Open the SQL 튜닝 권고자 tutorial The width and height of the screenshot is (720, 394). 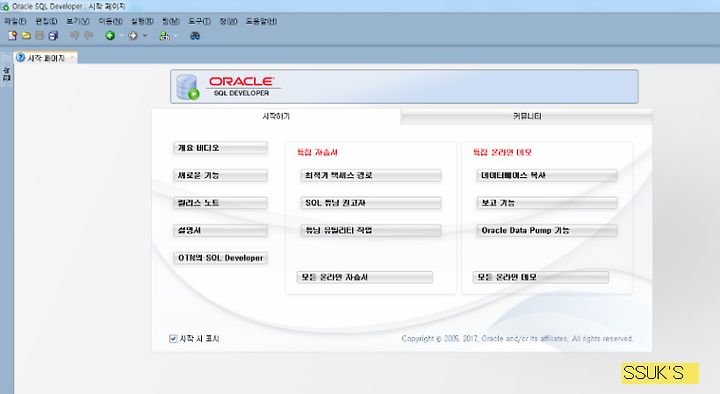click(x=371, y=203)
